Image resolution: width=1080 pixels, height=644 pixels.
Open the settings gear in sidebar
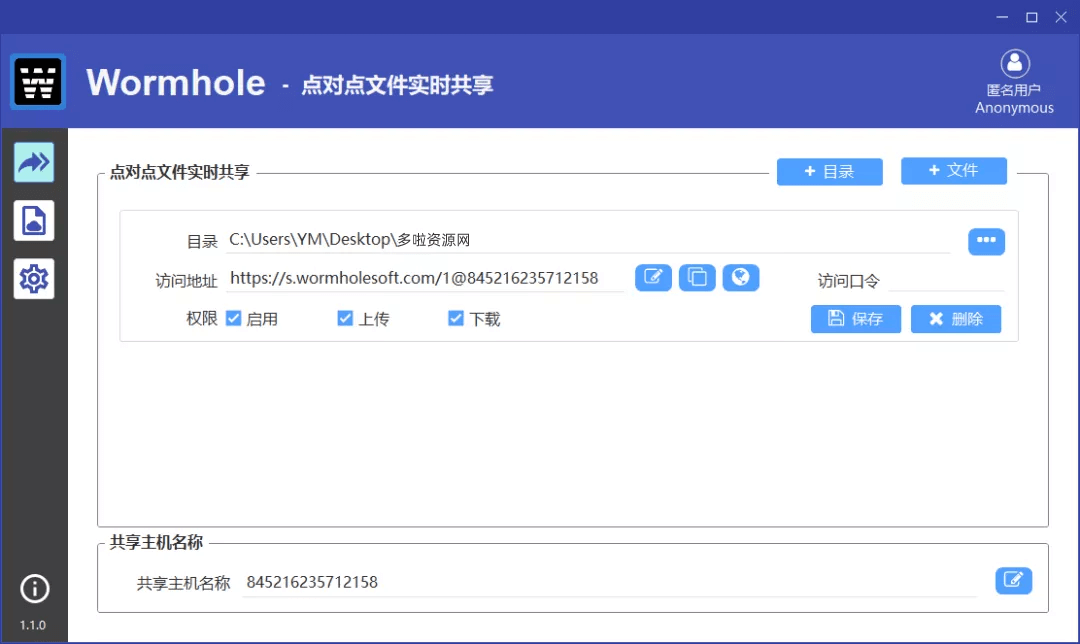[x=34, y=279]
